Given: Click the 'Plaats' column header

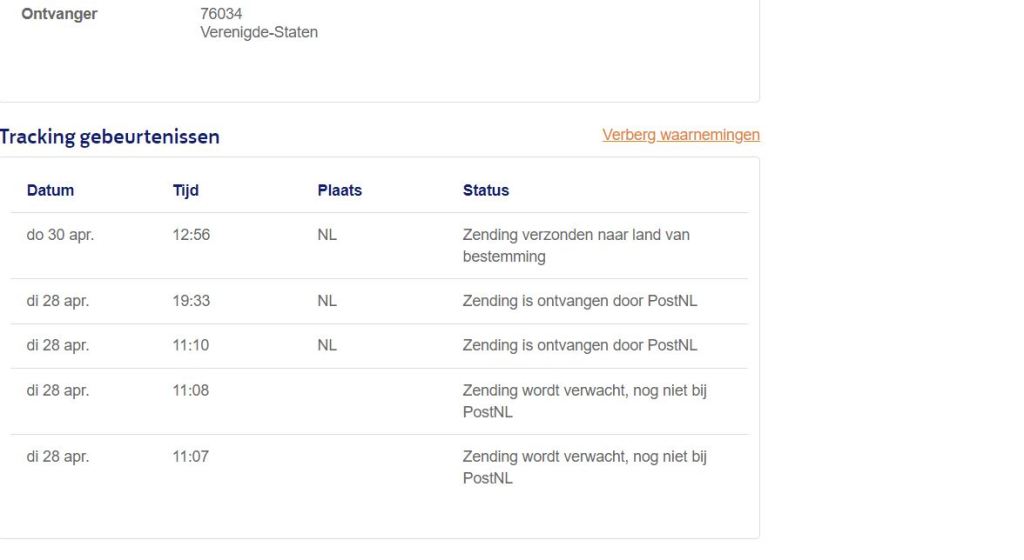Looking at the screenshot, I should tap(339, 190).
